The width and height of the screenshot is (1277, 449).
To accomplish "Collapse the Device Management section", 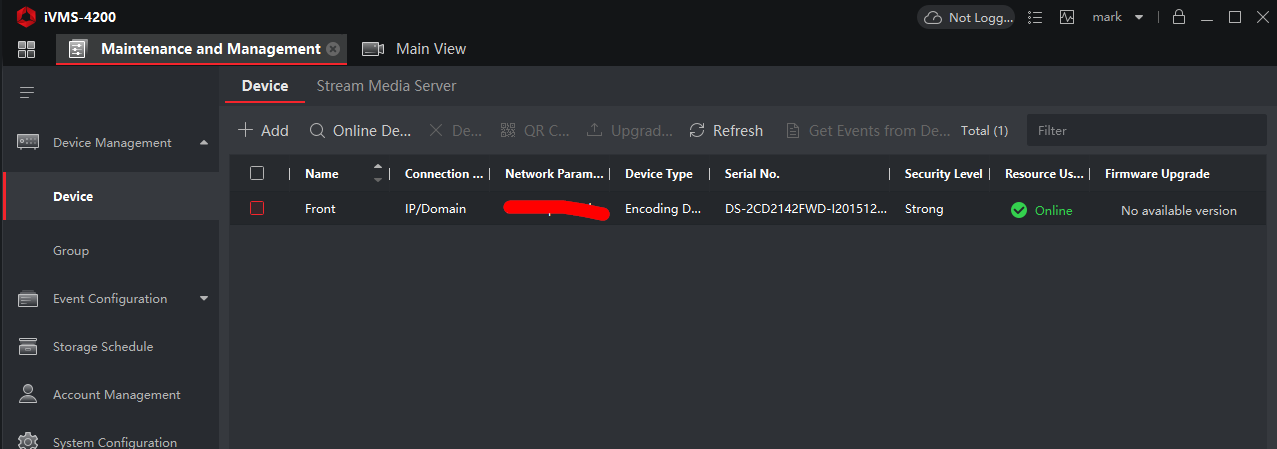I will [x=204, y=143].
